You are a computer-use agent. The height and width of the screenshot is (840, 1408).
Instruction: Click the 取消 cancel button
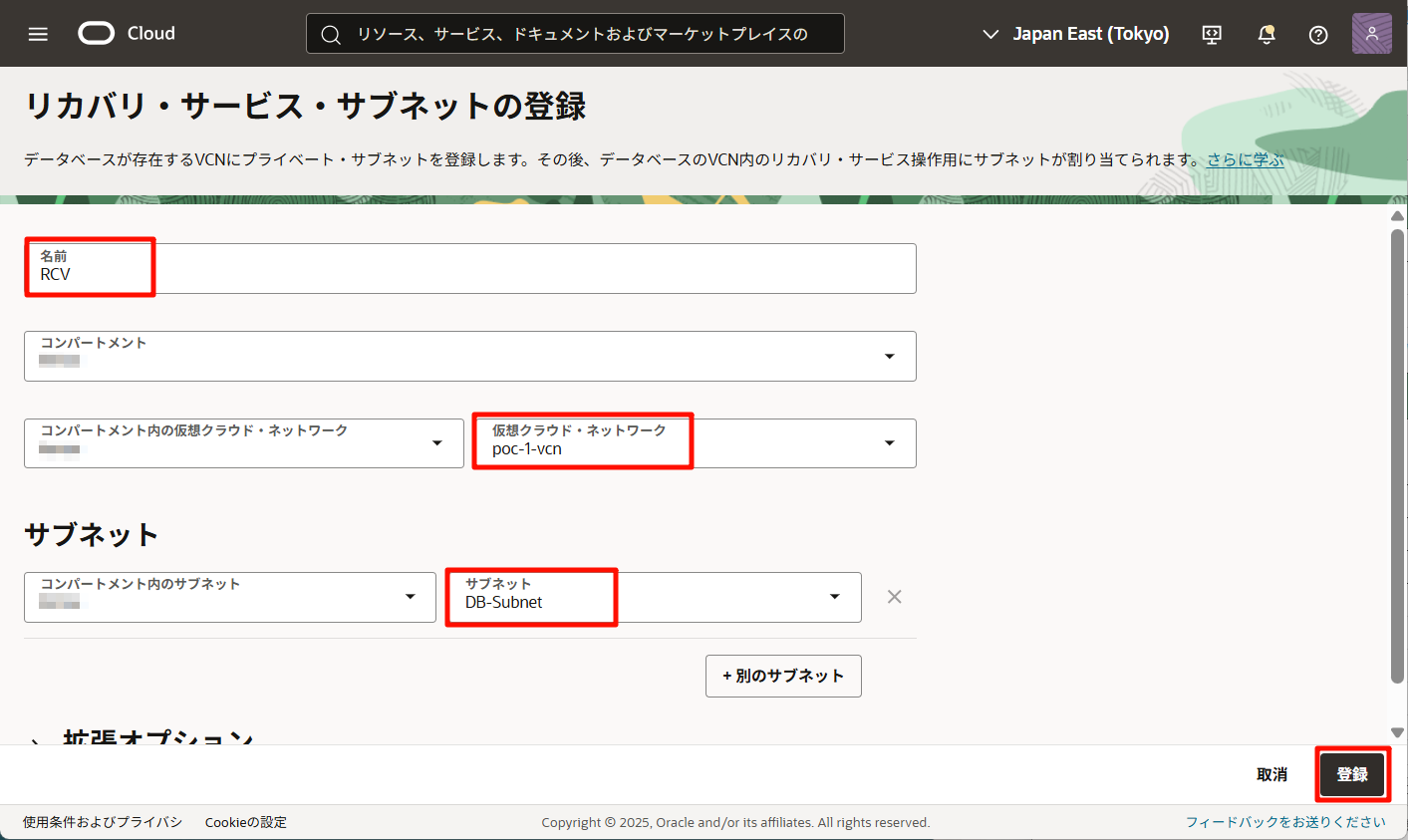(1271, 774)
